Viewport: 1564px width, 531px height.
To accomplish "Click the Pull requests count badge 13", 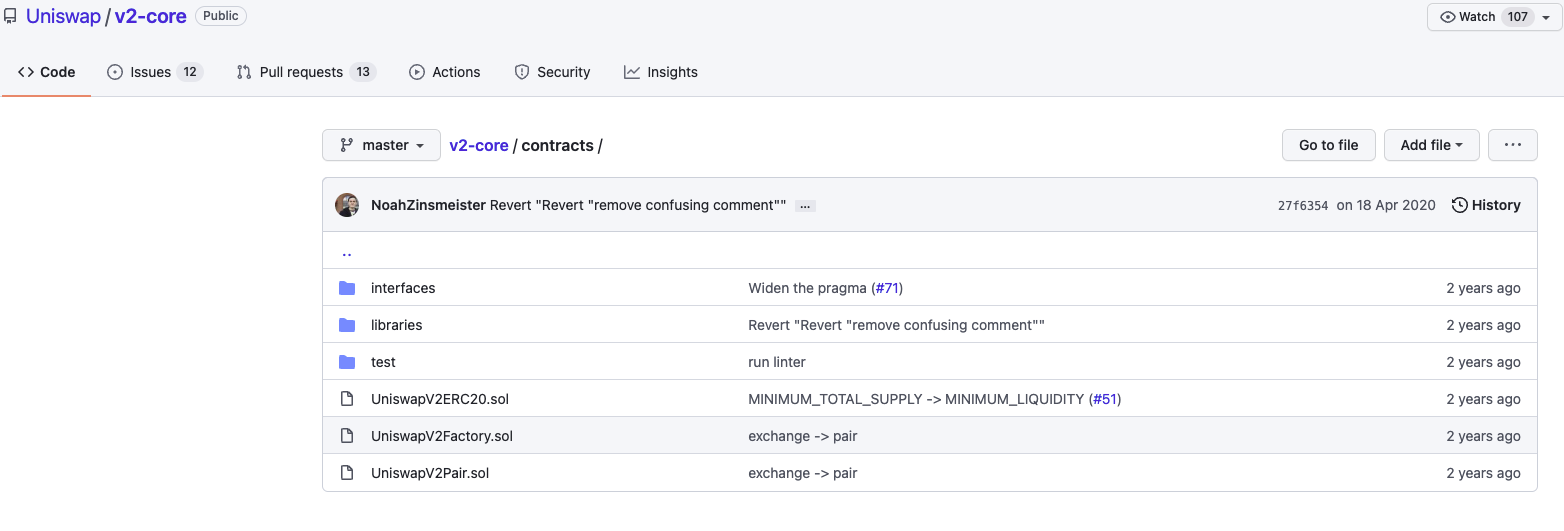I will (x=363, y=72).
